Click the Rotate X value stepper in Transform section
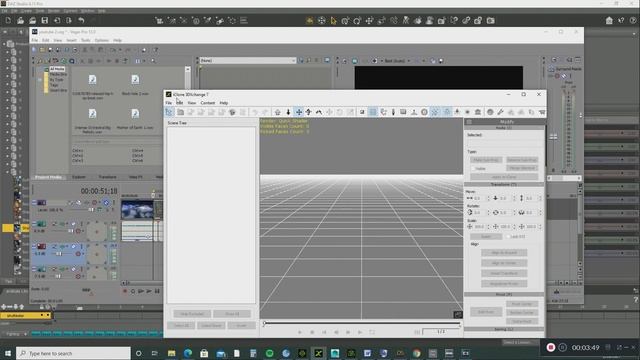The height and width of the screenshot is (360, 640). click(x=488, y=212)
